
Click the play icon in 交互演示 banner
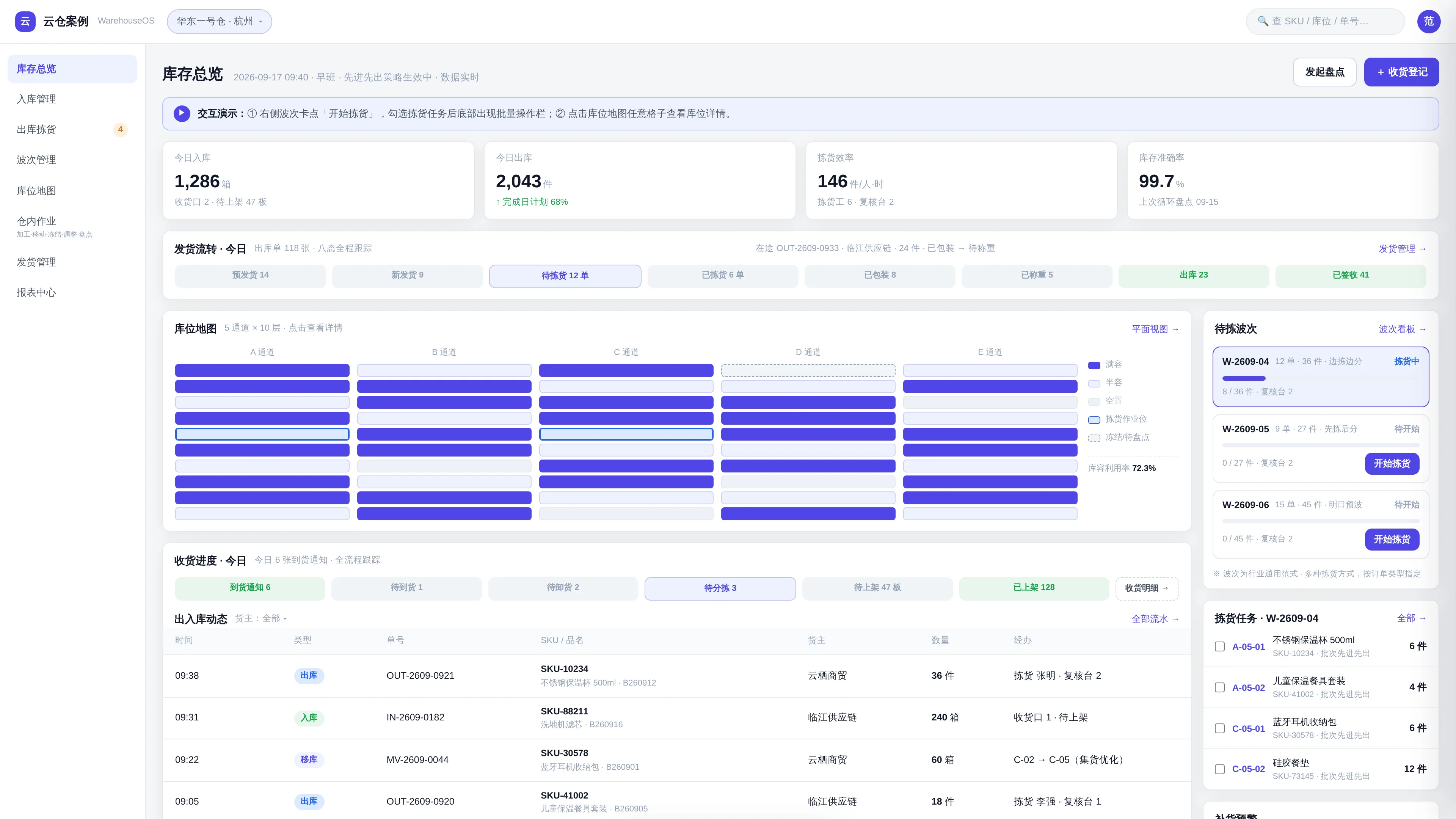click(182, 114)
